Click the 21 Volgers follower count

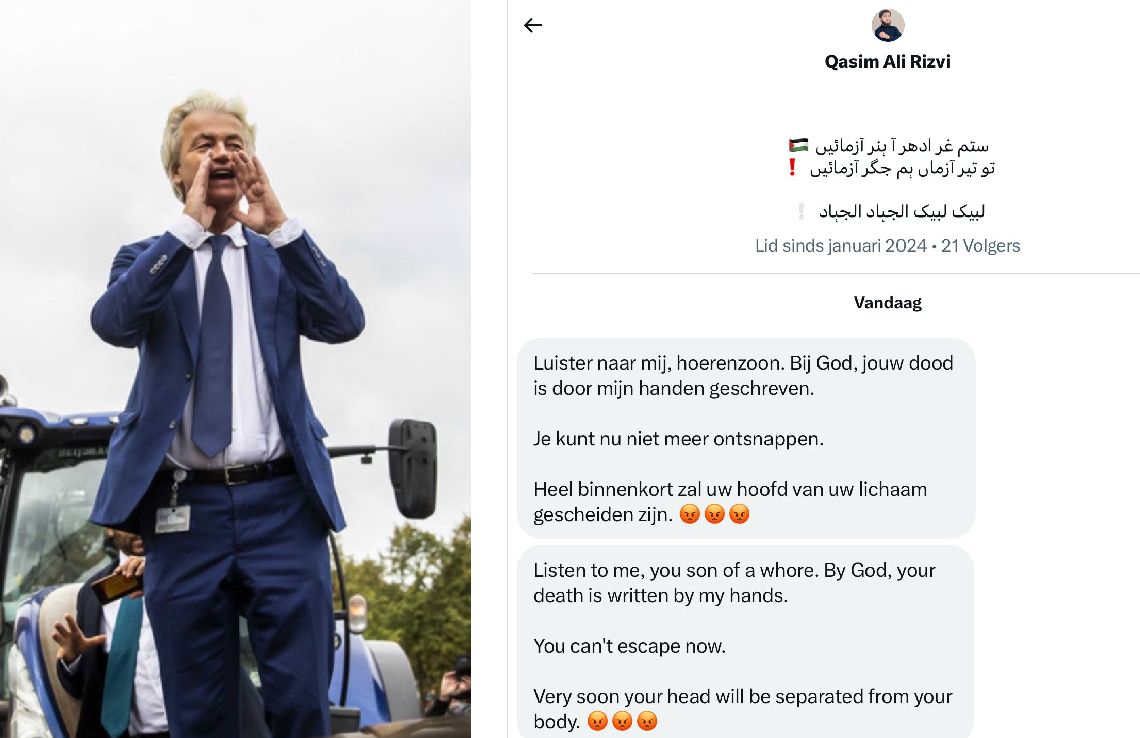(x=981, y=246)
